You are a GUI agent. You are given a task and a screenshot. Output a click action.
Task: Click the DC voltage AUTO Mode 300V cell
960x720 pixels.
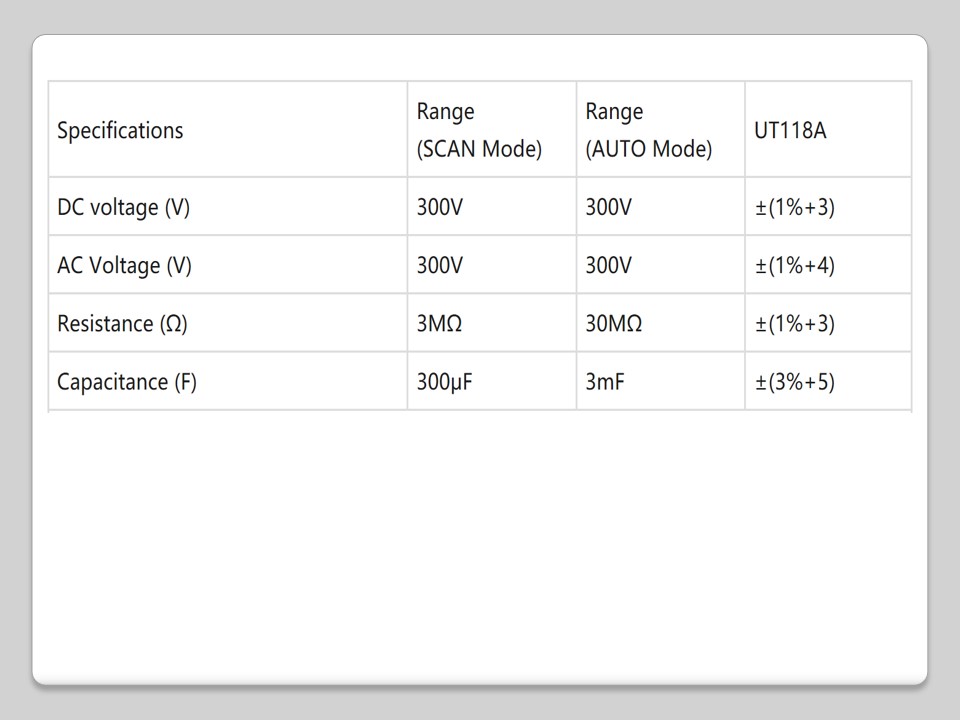609,207
